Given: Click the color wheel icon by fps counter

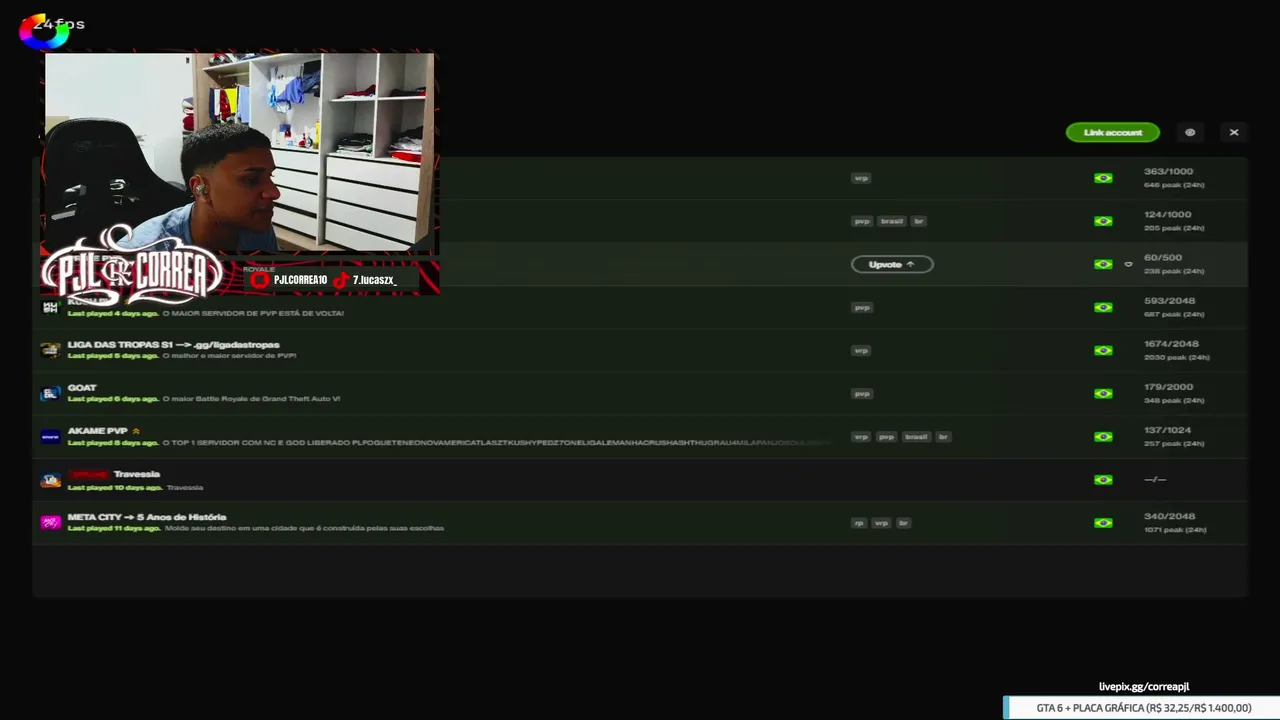Looking at the screenshot, I should [43, 31].
